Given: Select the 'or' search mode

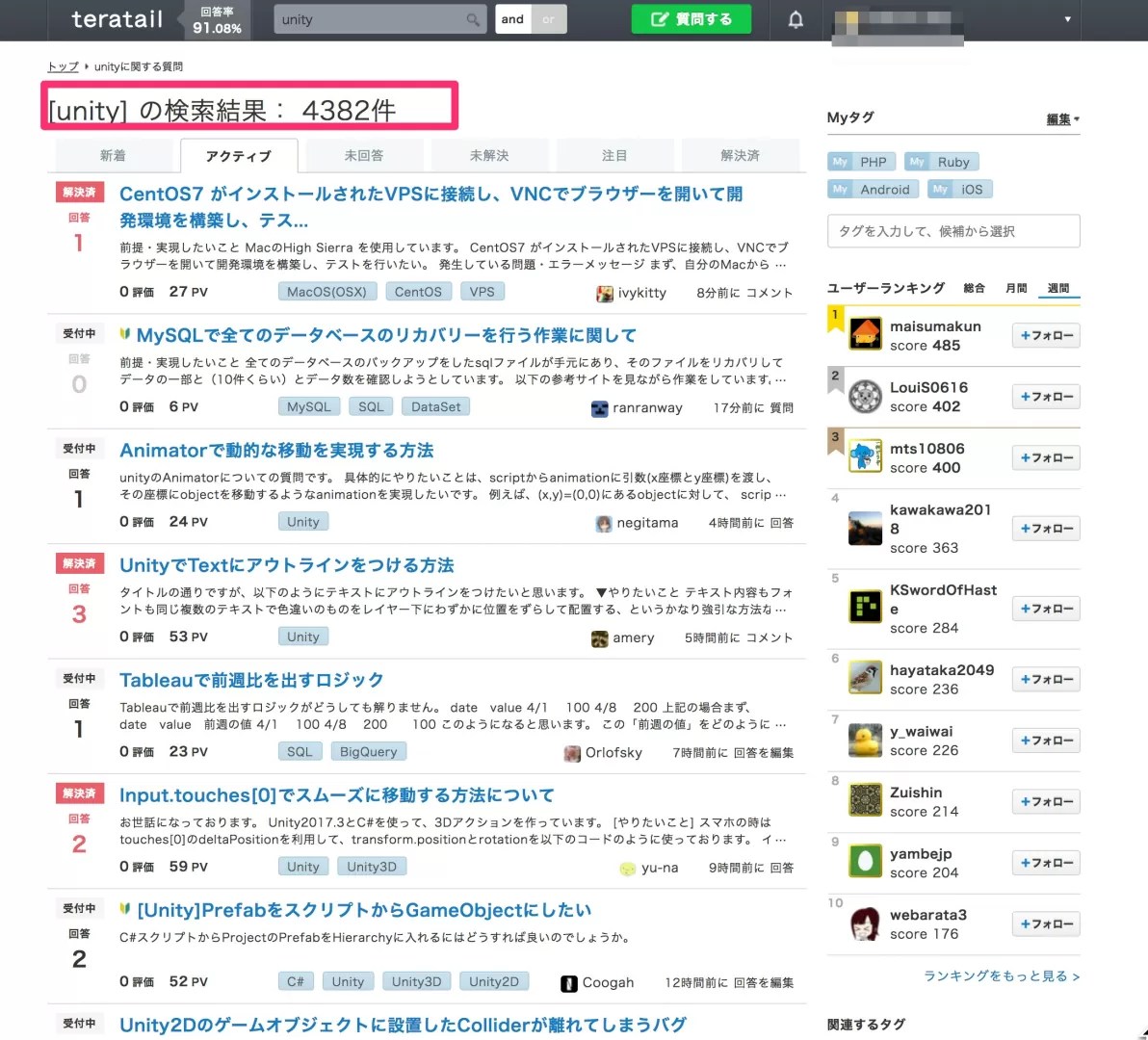Looking at the screenshot, I should pyautogui.click(x=548, y=19).
